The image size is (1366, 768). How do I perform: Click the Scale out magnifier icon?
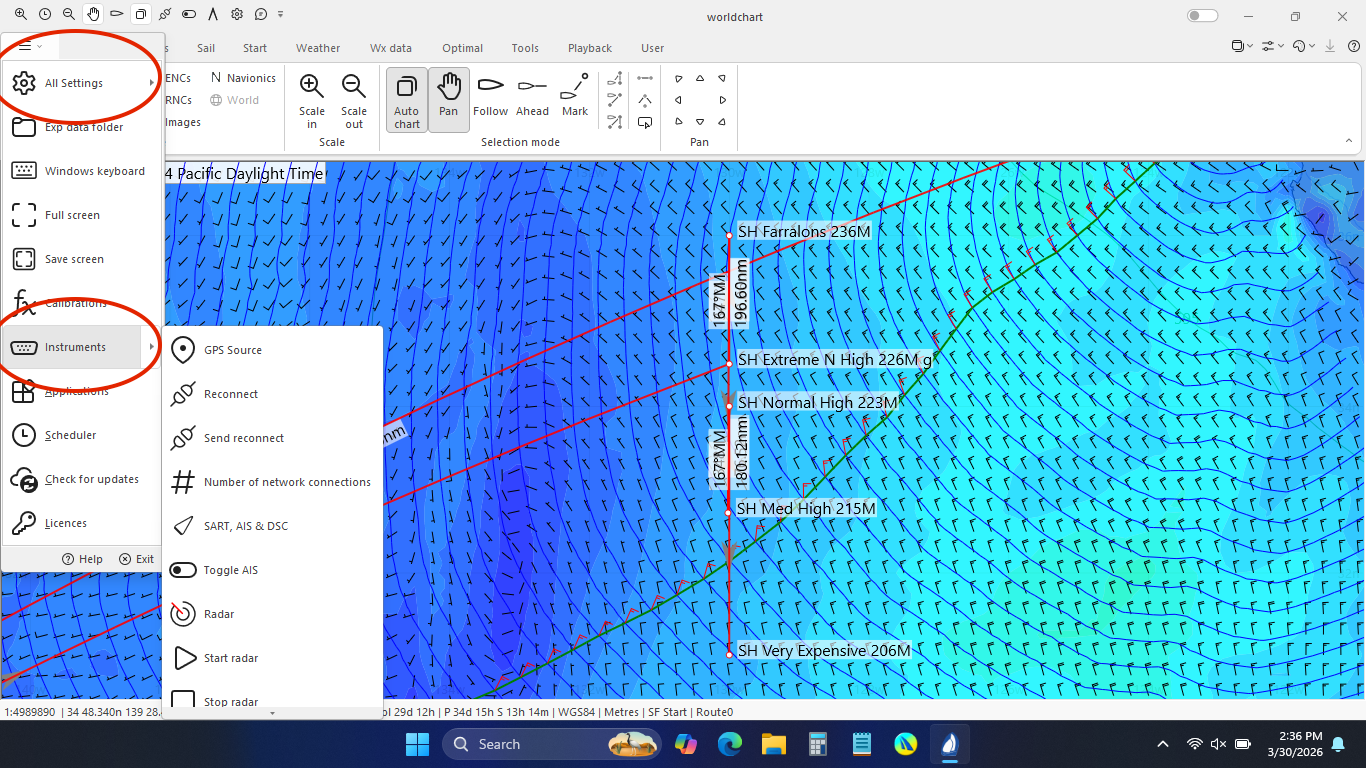tap(353, 87)
